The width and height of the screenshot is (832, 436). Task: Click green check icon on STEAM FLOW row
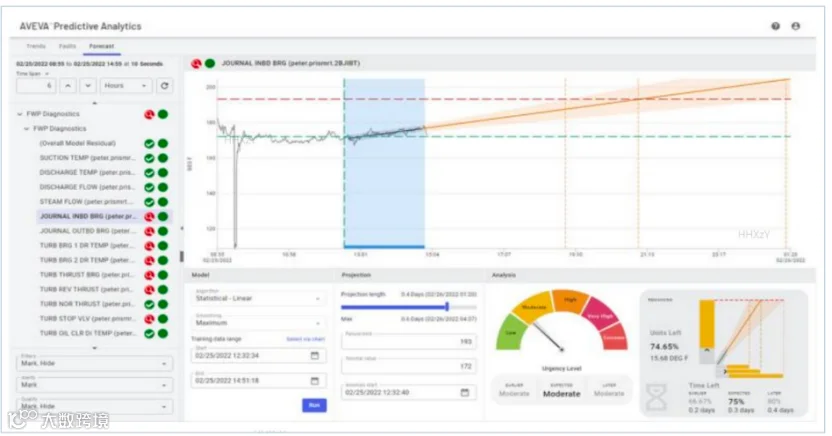click(150, 202)
